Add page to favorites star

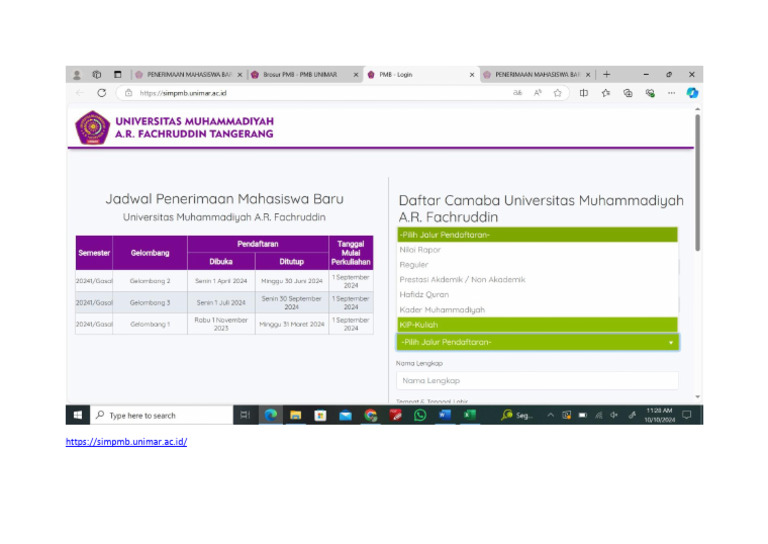coord(557,93)
